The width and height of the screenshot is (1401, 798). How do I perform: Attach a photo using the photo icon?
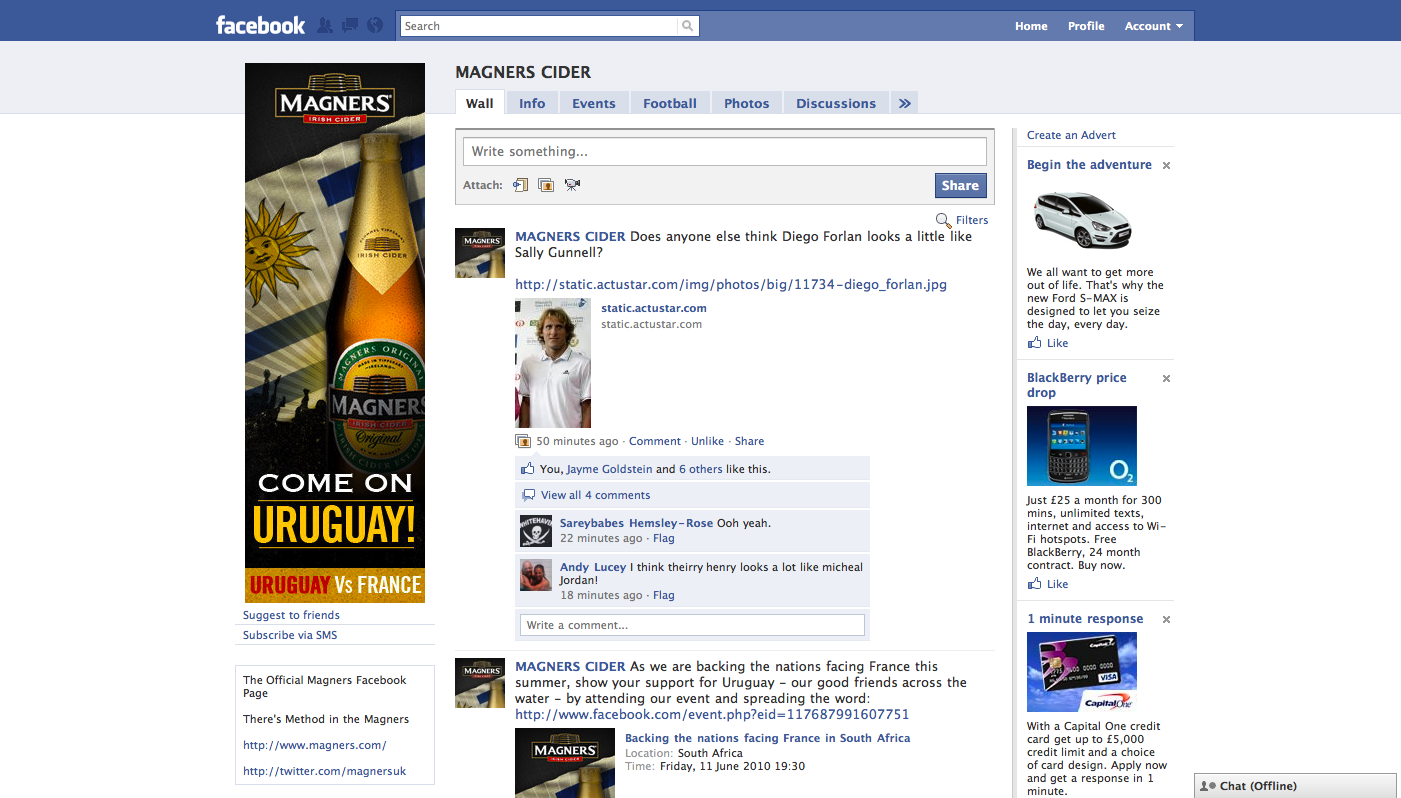[546, 185]
